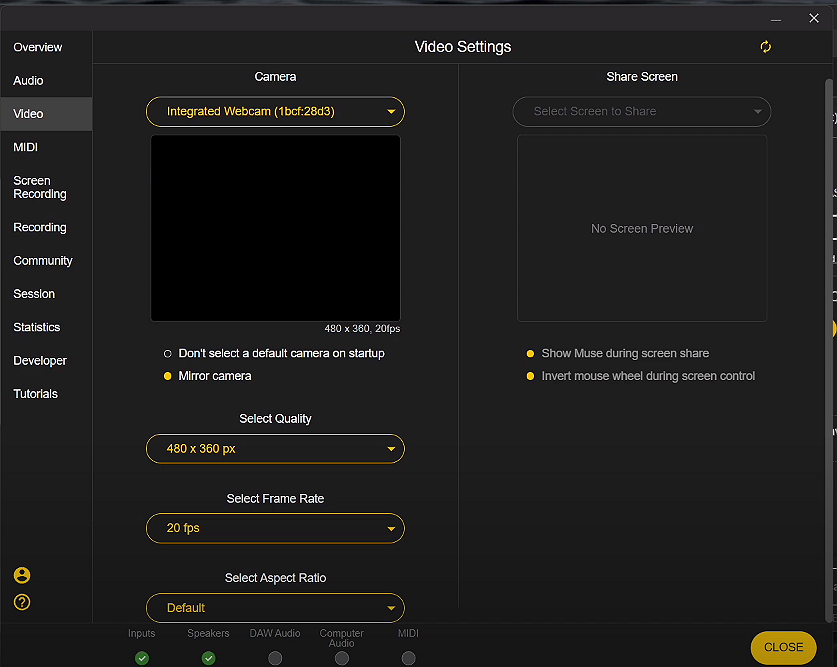Open the 20 fps frame rate dropdown
The height and width of the screenshot is (667, 837).
275,528
